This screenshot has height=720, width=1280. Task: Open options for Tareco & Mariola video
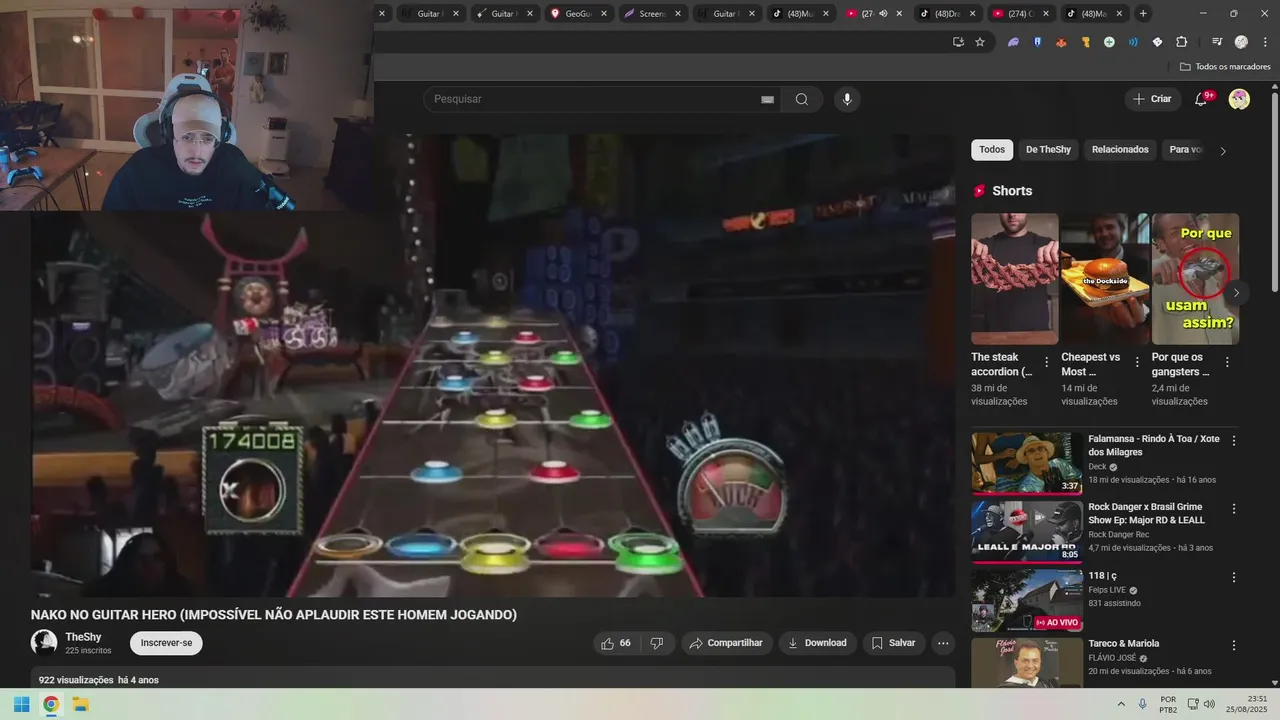[x=1233, y=645]
